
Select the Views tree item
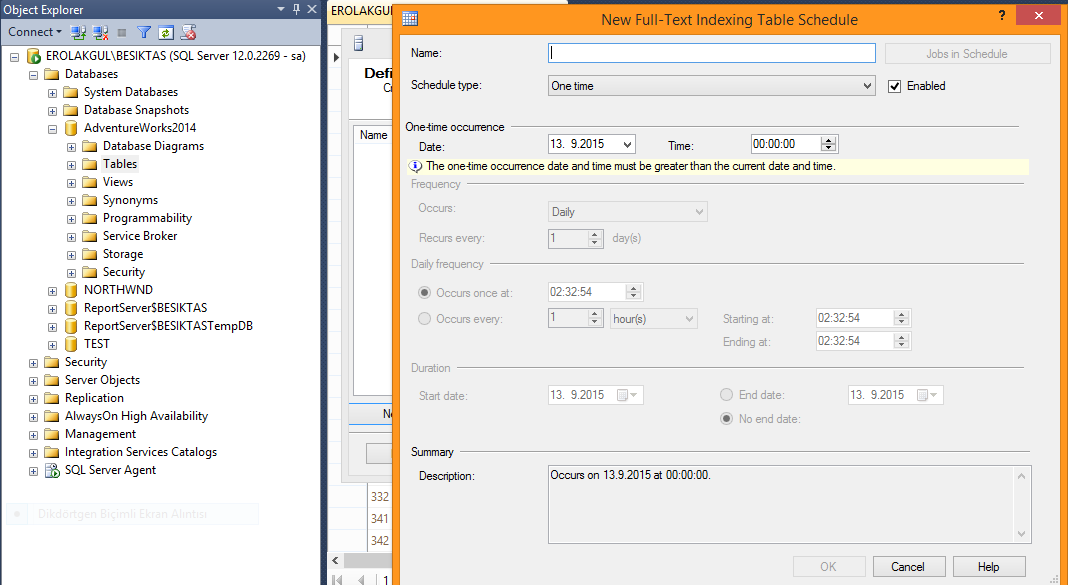117,182
